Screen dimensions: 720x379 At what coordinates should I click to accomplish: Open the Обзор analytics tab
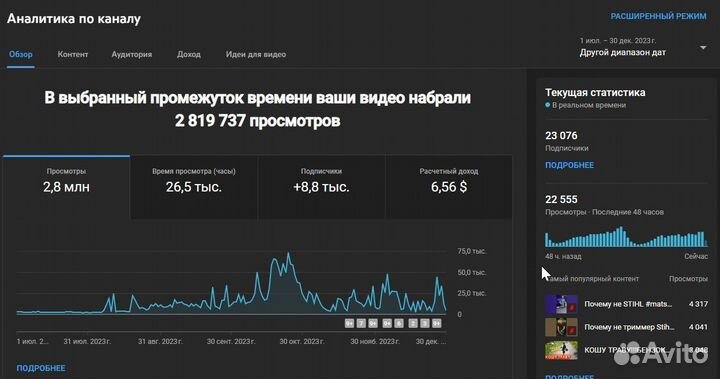pos(21,54)
